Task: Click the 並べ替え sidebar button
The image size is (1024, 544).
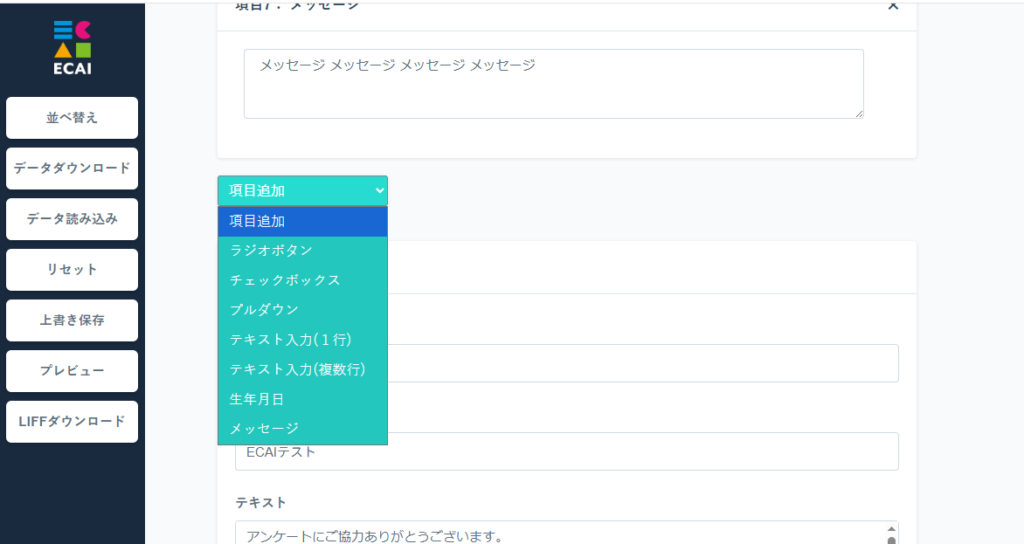Action: [72, 118]
